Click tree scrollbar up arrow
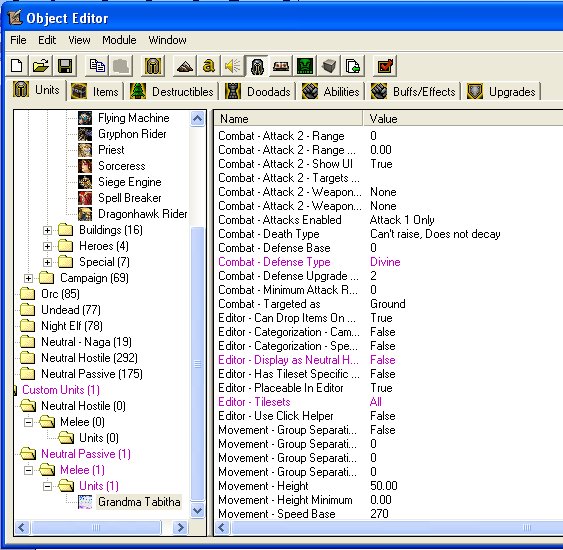The width and height of the screenshot is (563, 550). pos(197,118)
